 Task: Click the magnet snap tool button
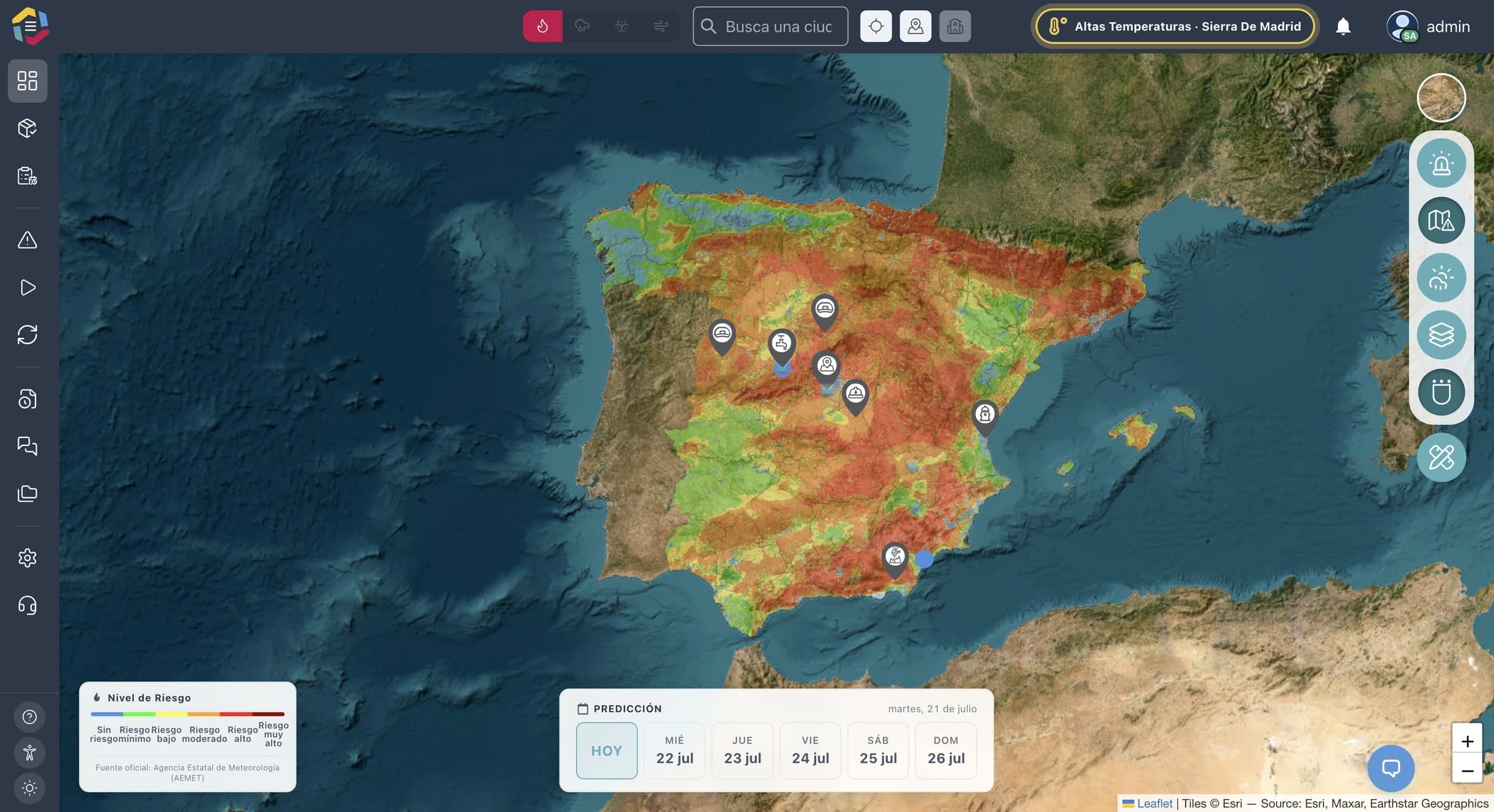click(x=1441, y=392)
